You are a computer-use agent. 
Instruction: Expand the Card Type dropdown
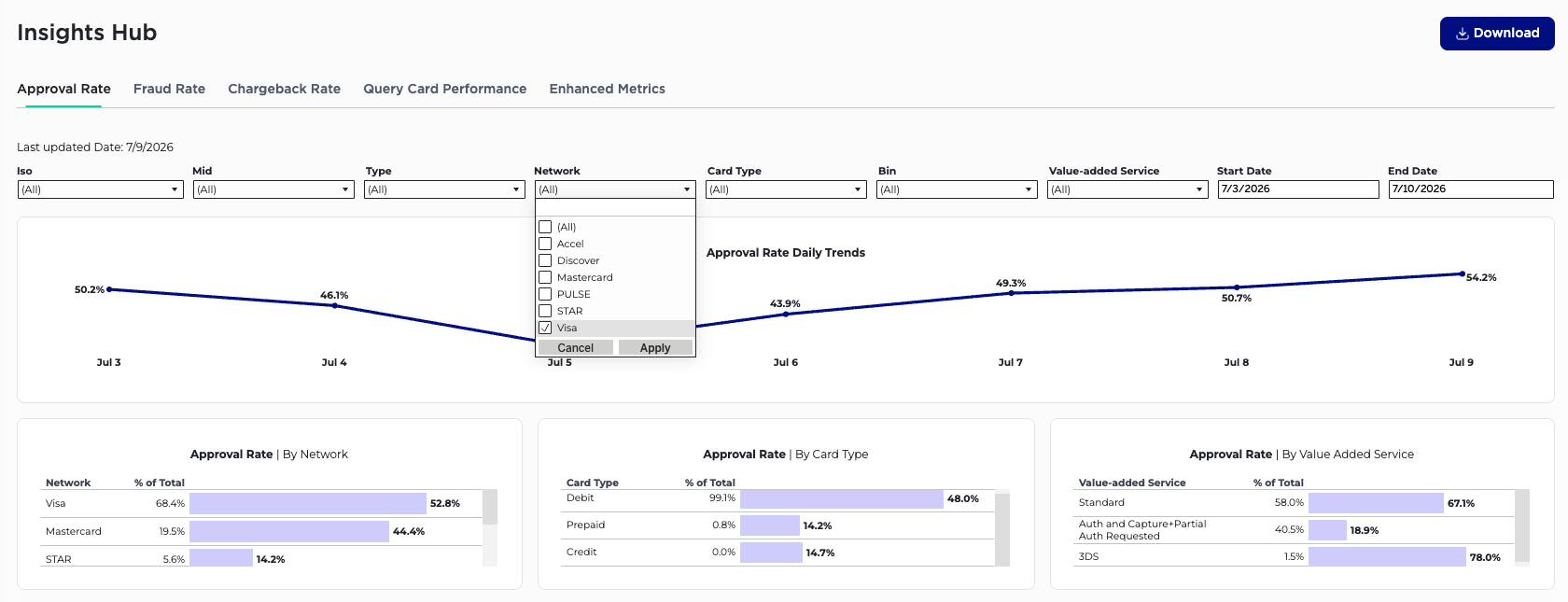coord(786,189)
